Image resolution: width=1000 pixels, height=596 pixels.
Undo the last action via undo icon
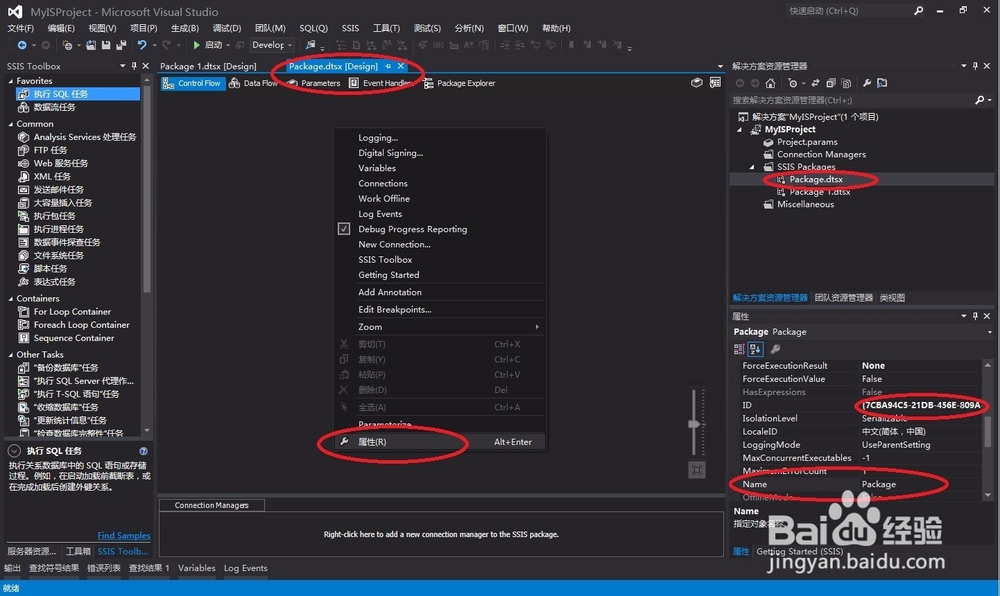[142, 45]
